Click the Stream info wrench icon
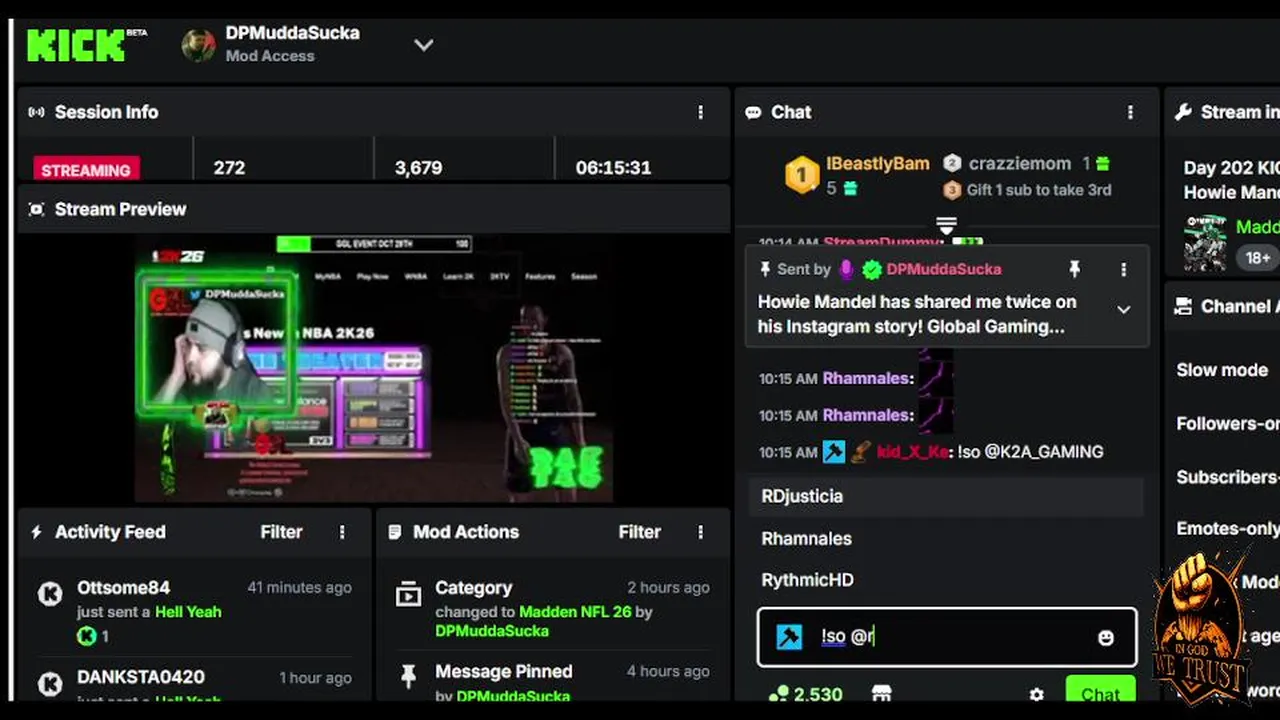The height and width of the screenshot is (720, 1280). 1183,112
